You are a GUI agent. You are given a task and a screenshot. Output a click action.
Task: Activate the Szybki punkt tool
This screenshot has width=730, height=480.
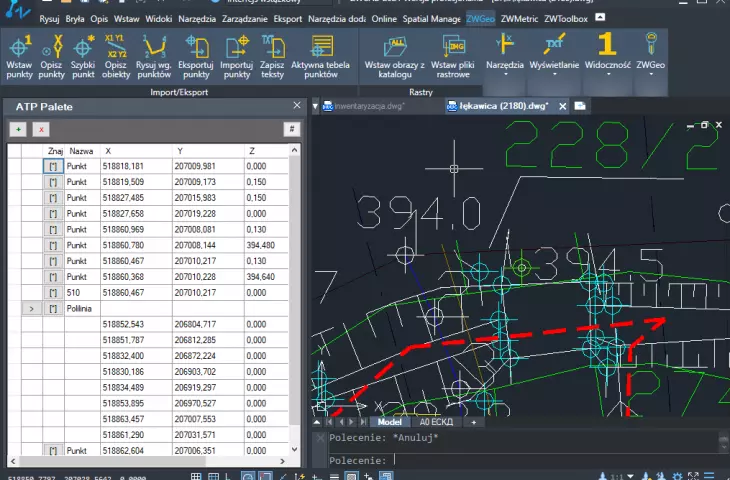[x=83, y=56]
